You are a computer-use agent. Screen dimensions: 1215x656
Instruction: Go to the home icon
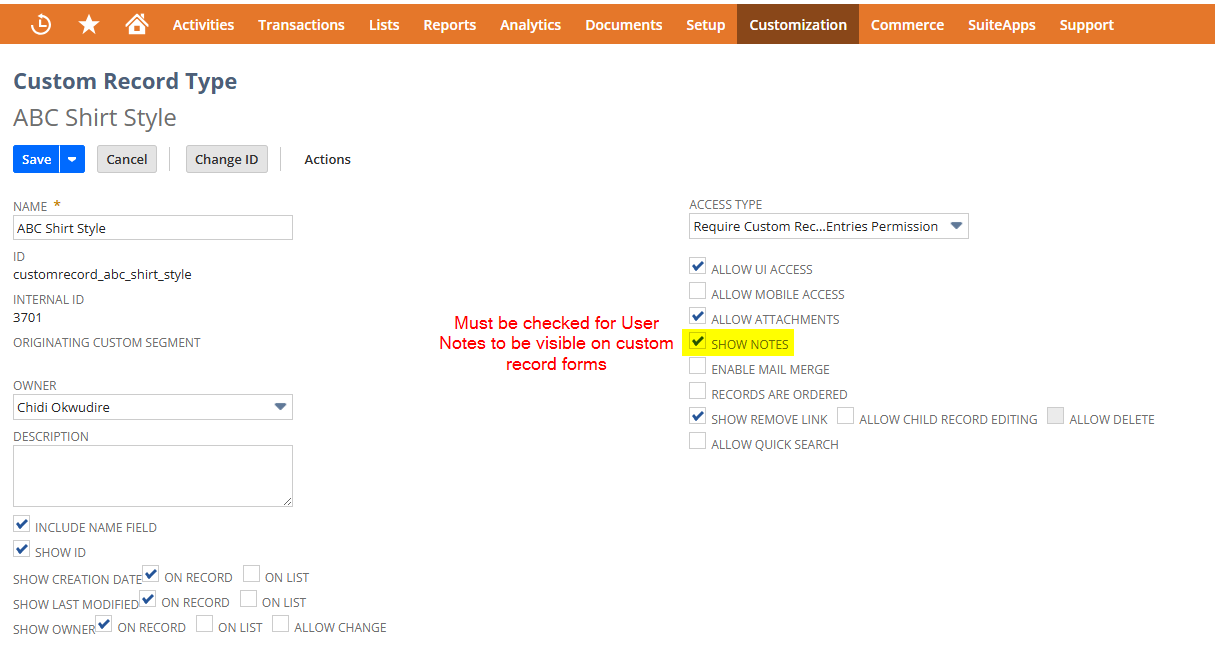pyautogui.click(x=137, y=23)
